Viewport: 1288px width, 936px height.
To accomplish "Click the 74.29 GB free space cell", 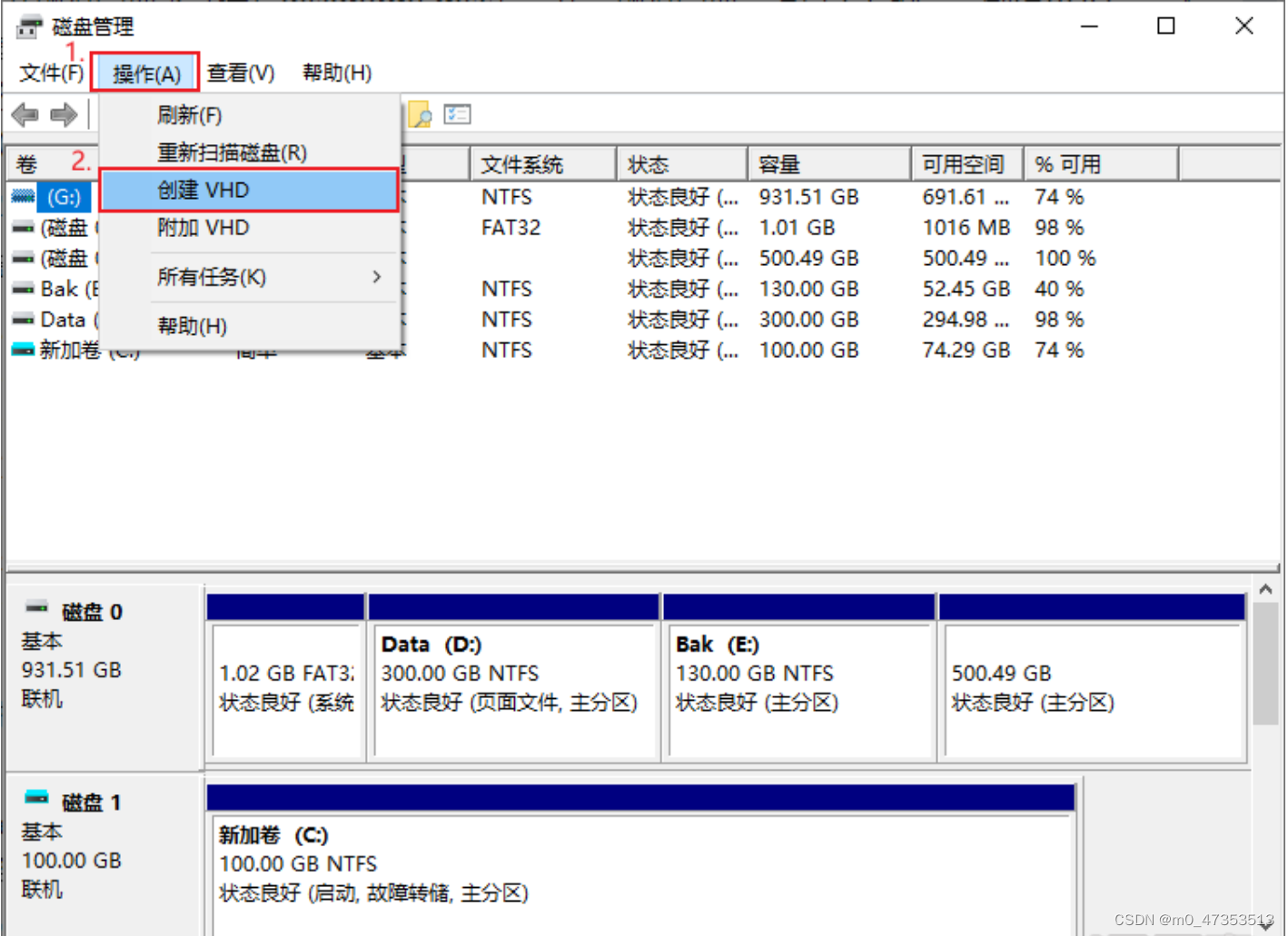I will coord(966,350).
